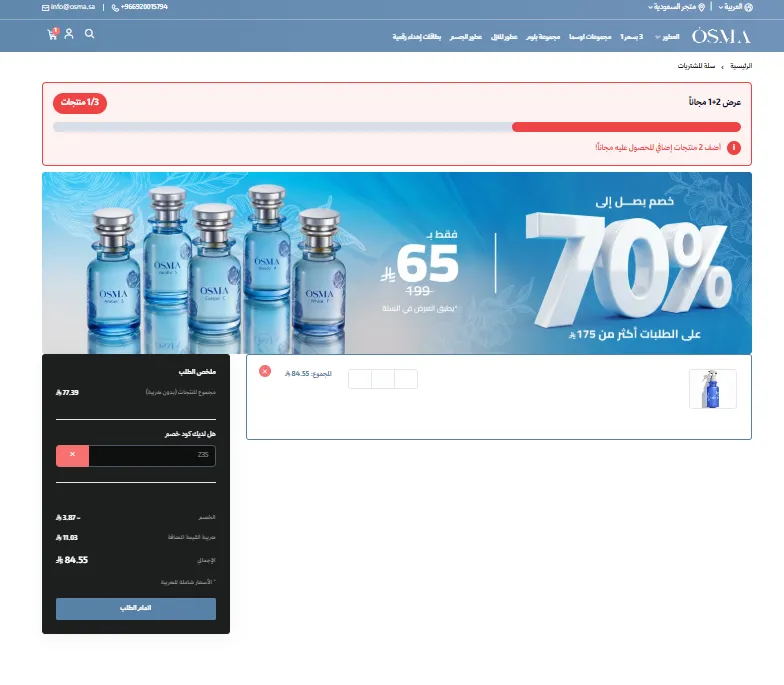Click the red info icon in offer box
The image size is (784, 685).
tap(734, 148)
